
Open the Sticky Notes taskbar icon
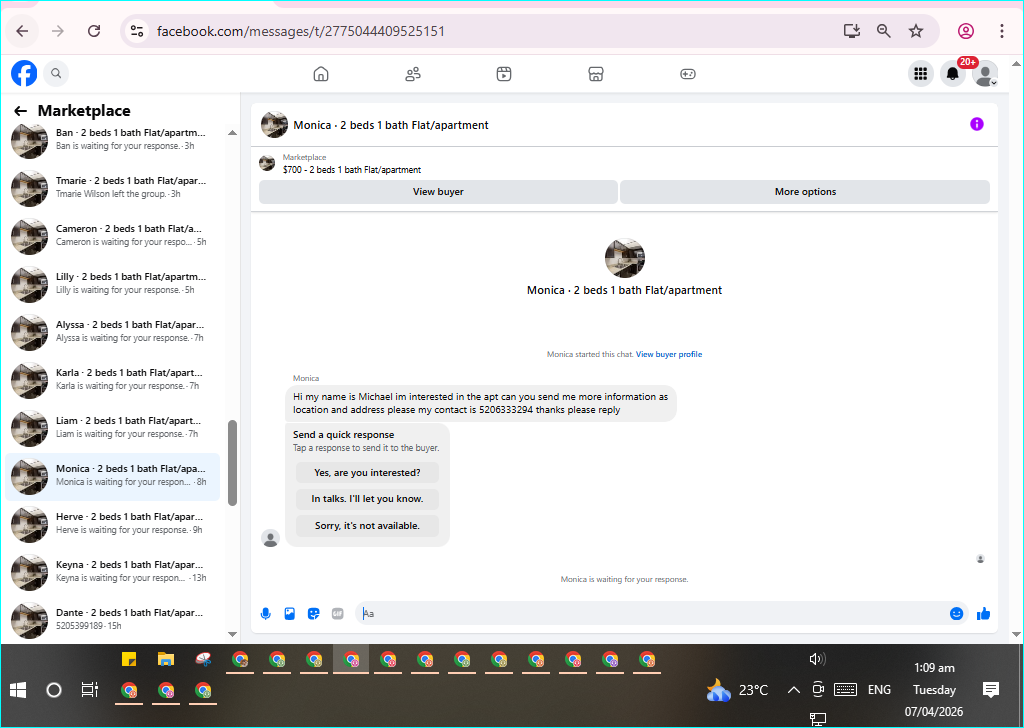coord(129,659)
